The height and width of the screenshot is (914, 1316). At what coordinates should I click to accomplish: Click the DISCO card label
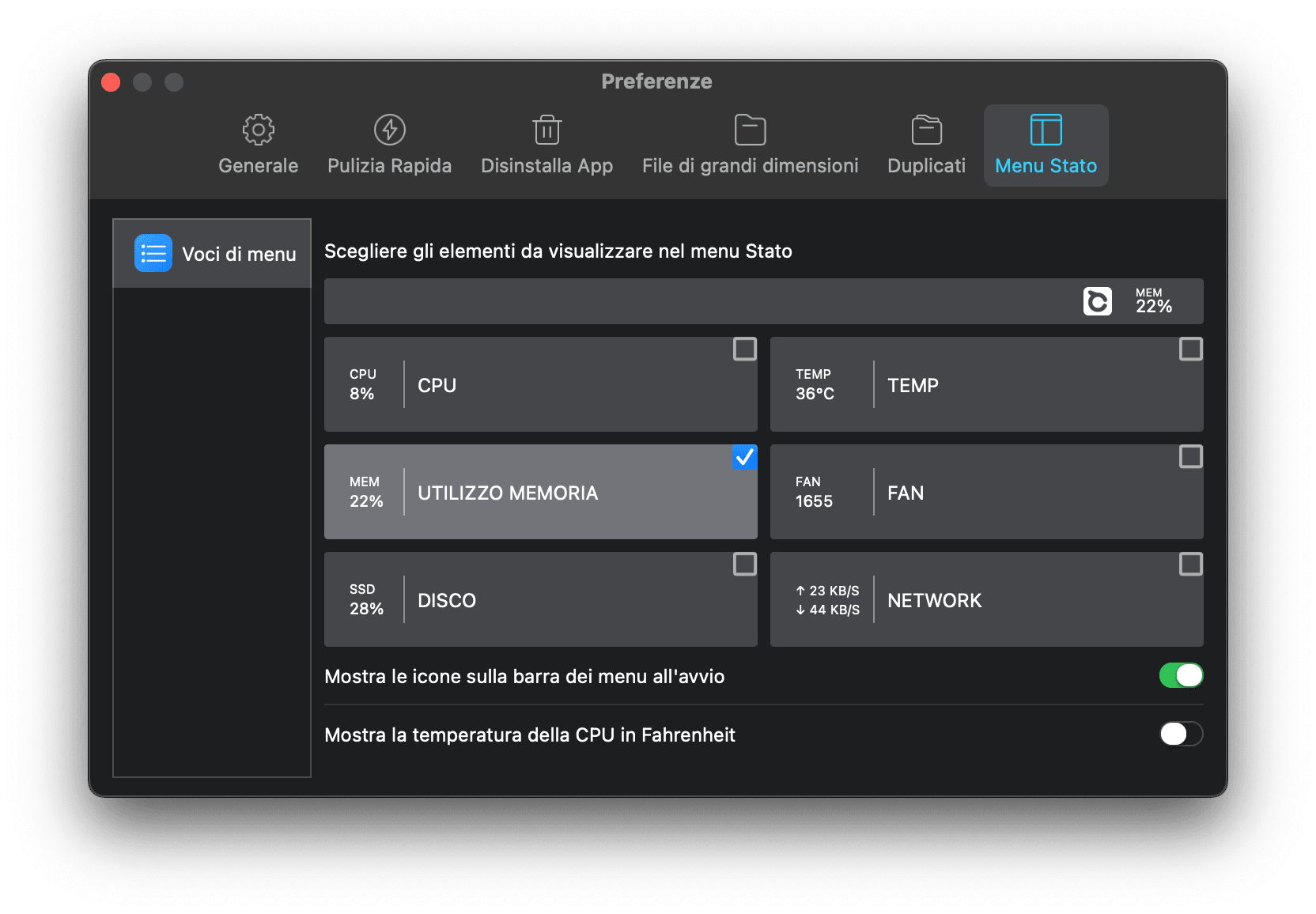point(447,600)
